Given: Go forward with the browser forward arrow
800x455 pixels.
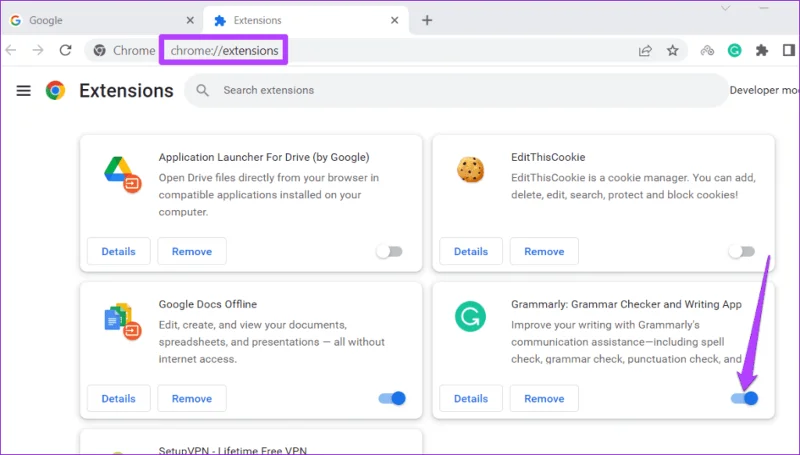Looking at the screenshot, I should click(x=38, y=50).
